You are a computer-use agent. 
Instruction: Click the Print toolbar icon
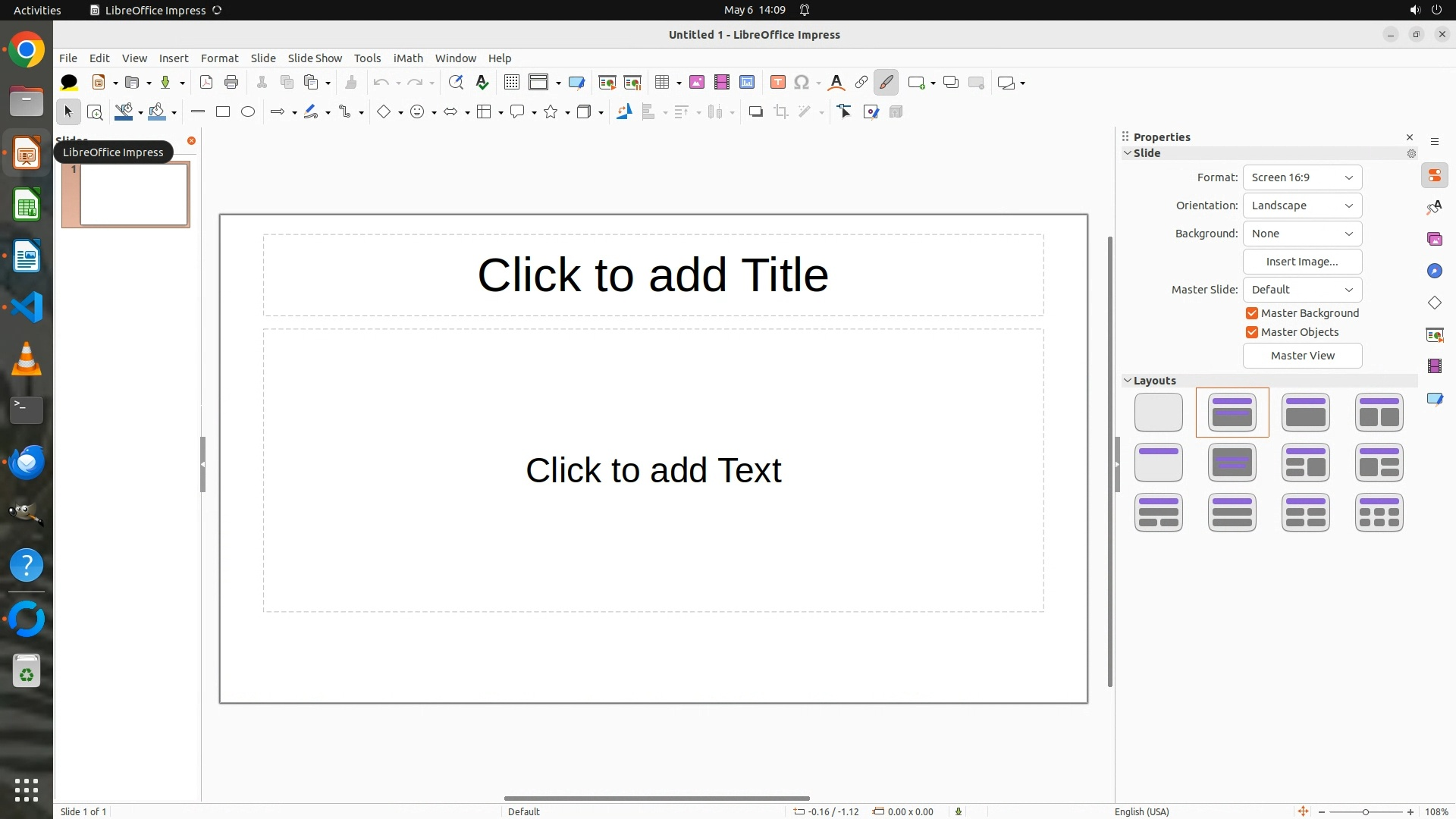click(x=231, y=83)
